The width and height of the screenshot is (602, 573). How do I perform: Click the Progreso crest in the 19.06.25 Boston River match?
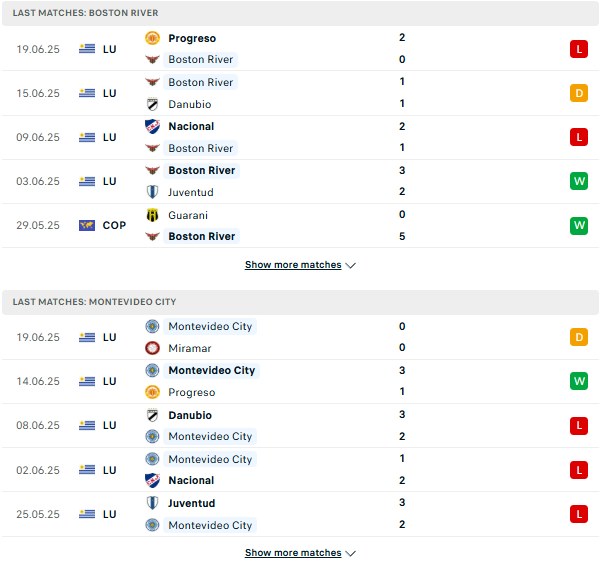(x=152, y=38)
